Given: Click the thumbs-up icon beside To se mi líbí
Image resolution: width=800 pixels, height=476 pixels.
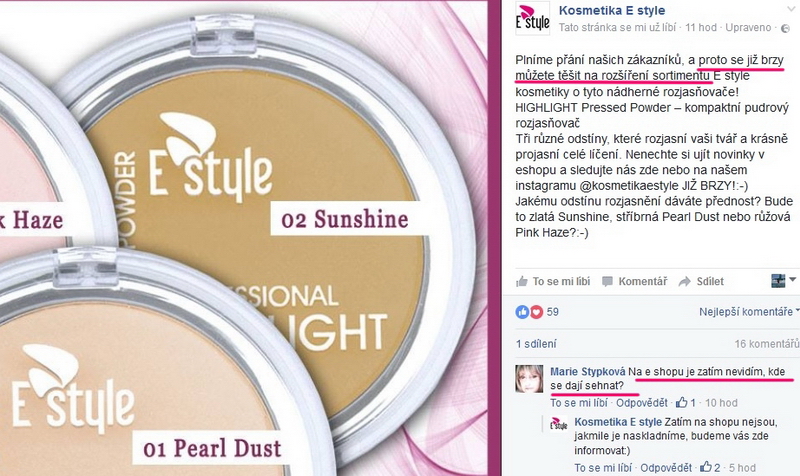Looking at the screenshot, I should pos(521,282).
